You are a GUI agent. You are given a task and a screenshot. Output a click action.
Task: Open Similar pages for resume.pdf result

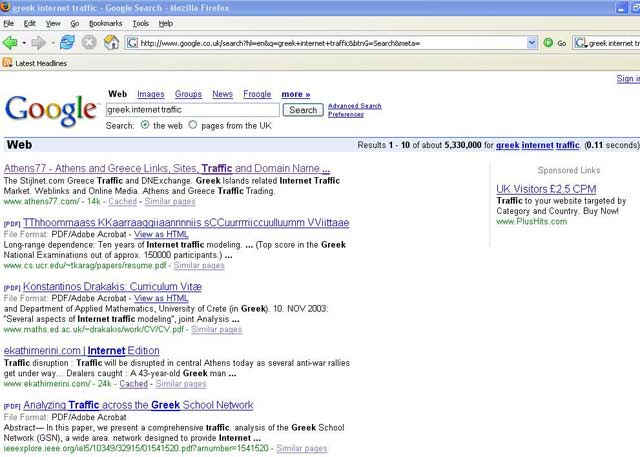tap(199, 265)
